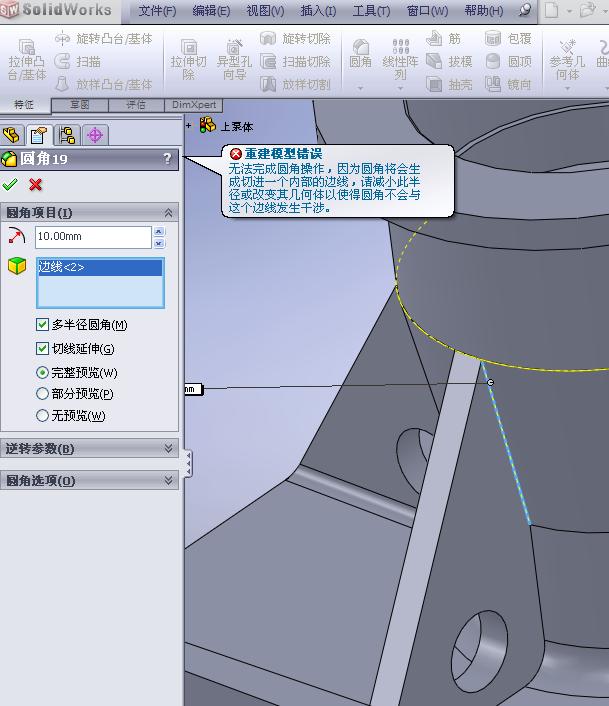Image resolution: width=609 pixels, height=706 pixels.
Task: Open the Hole Wizard (异型孔向导)
Action: tap(234, 60)
